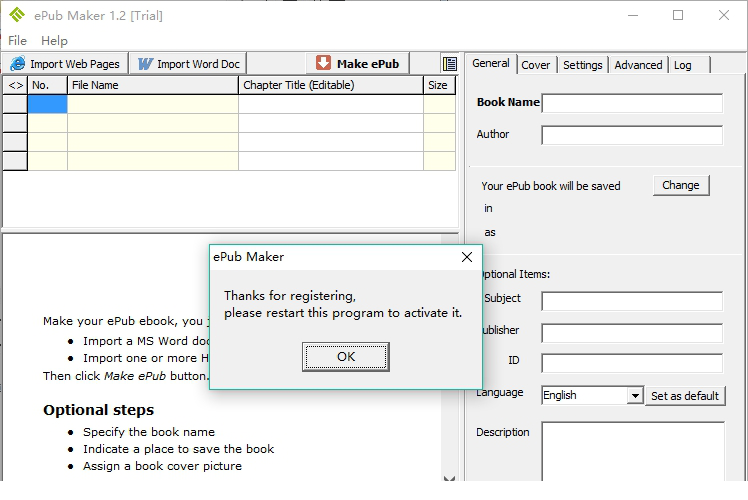Switch to the Advanced tab
This screenshot has height=500, width=748.
tap(638, 65)
